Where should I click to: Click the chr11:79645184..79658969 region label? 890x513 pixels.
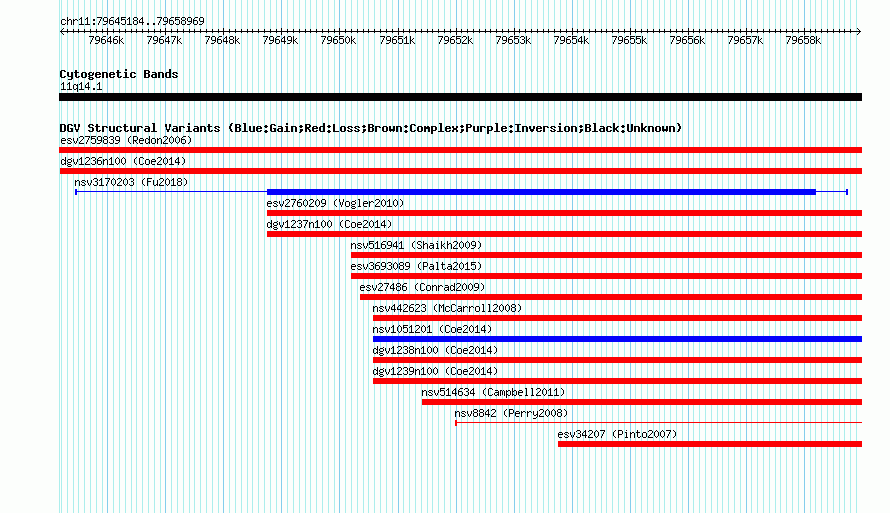coord(132,21)
